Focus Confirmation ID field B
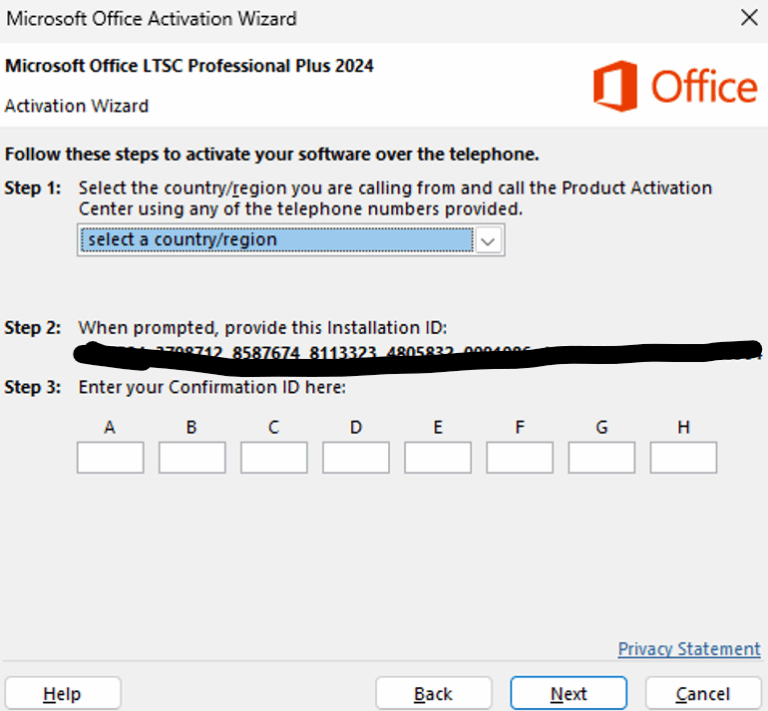The width and height of the screenshot is (768, 711). [192, 458]
